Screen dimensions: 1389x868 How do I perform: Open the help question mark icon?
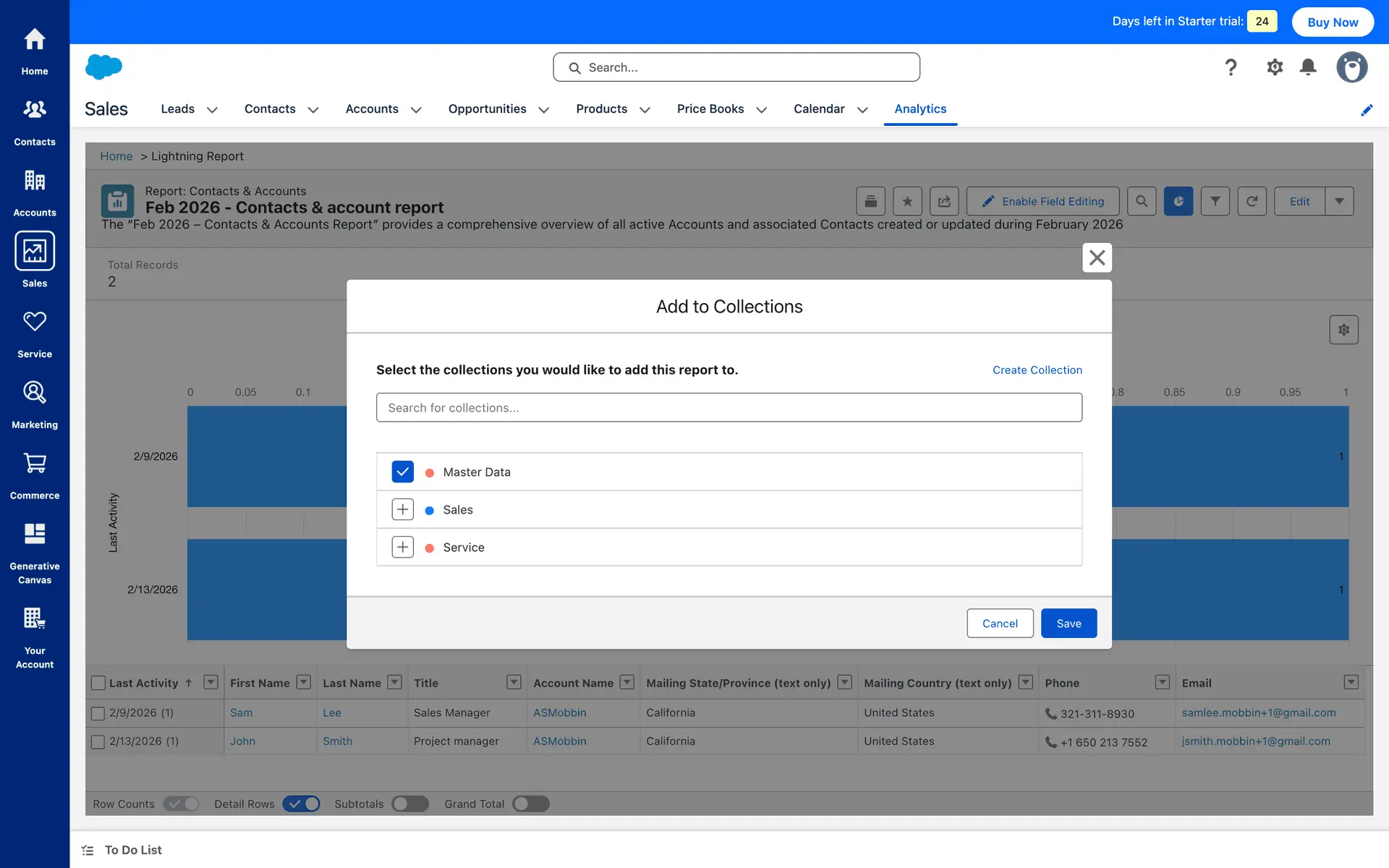tap(1231, 67)
